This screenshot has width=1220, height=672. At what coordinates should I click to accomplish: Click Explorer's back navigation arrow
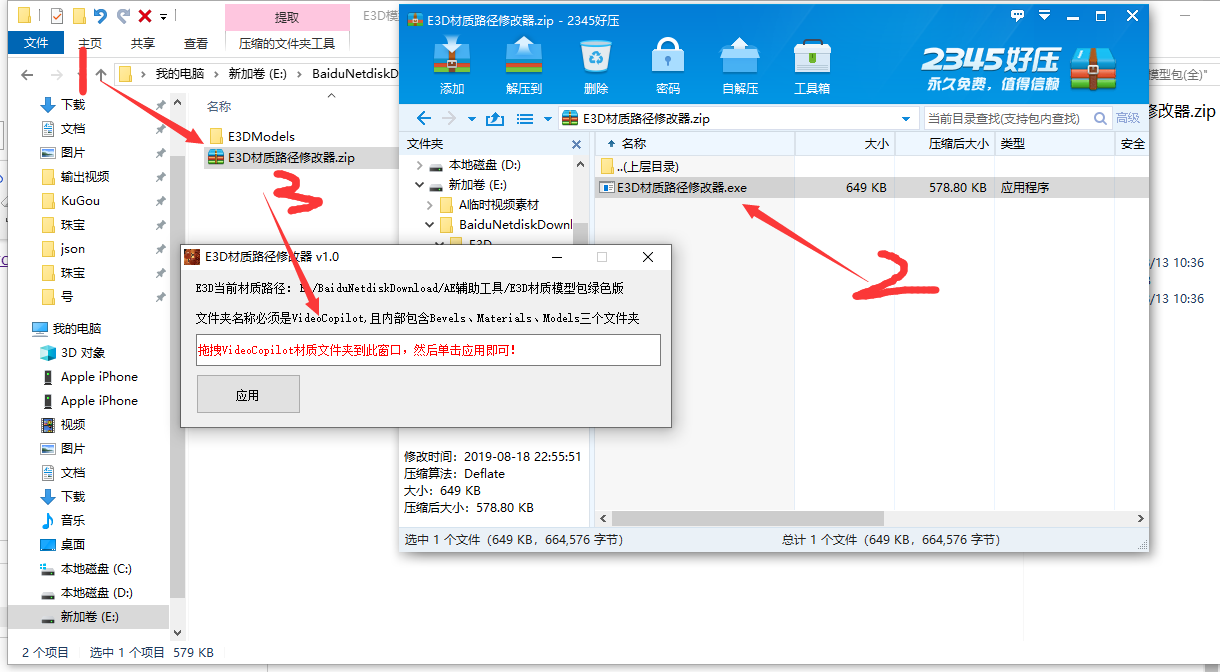(x=28, y=74)
